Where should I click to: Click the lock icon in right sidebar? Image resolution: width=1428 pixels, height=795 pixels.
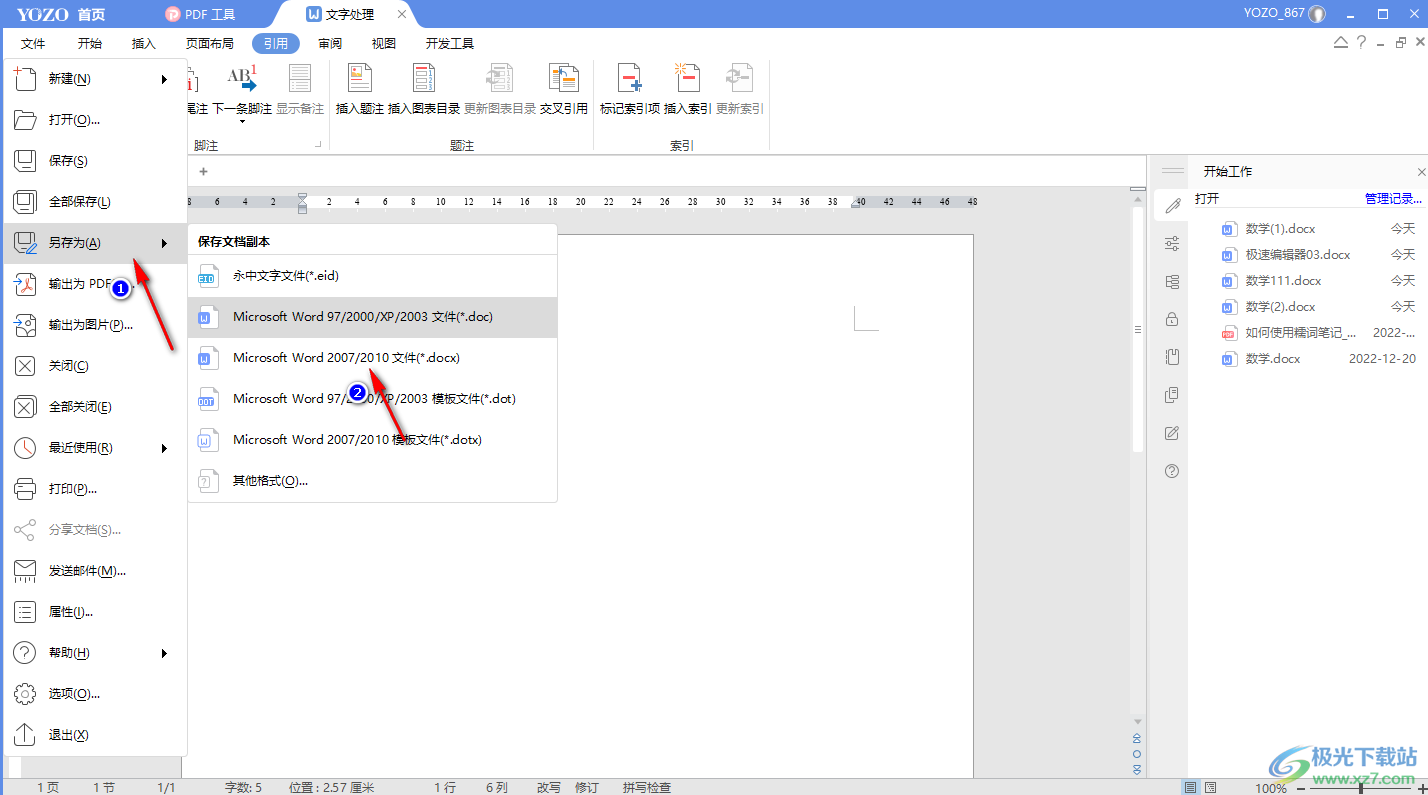1172,319
